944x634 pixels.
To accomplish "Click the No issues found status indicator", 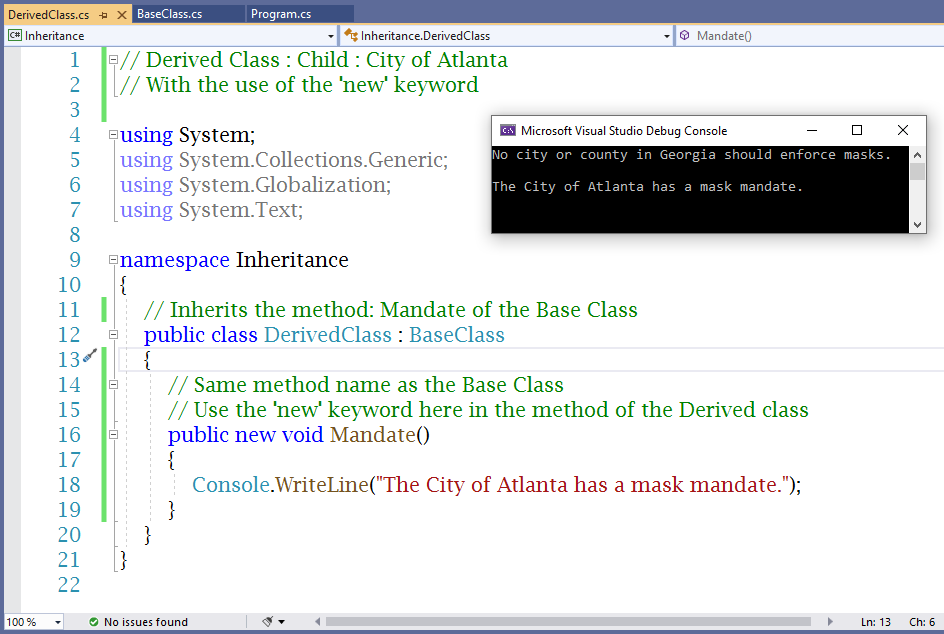I will 146,622.
